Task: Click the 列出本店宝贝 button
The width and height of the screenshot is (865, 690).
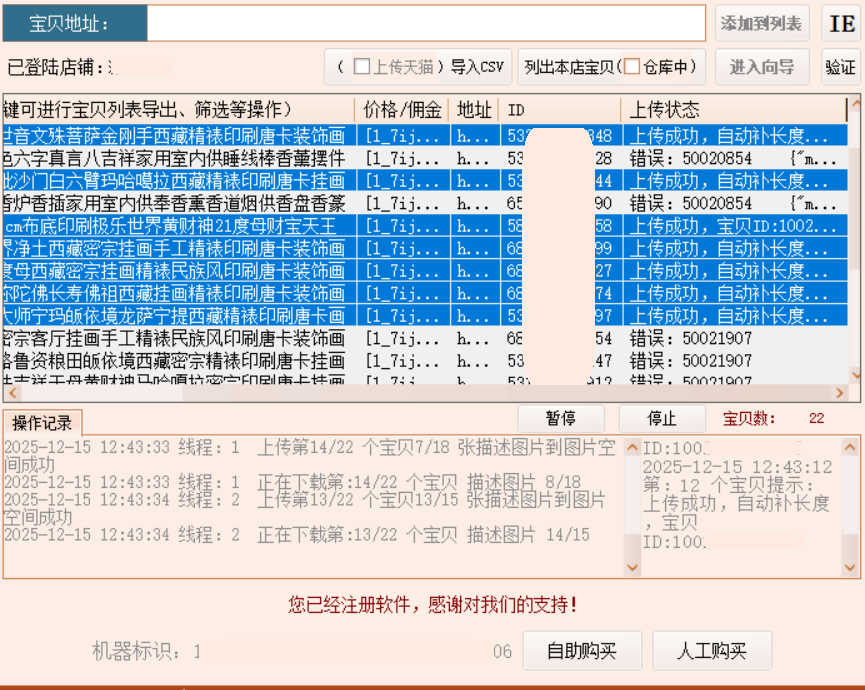Action: pyautogui.click(x=572, y=67)
